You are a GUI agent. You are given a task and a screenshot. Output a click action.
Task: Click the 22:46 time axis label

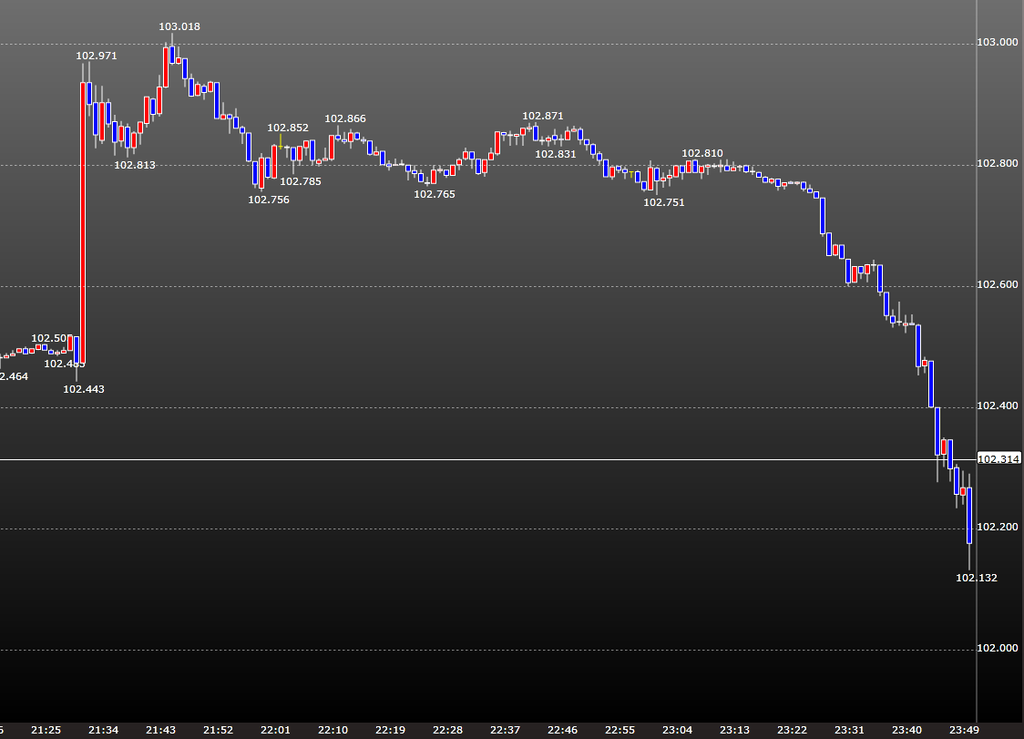click(562, 731)
